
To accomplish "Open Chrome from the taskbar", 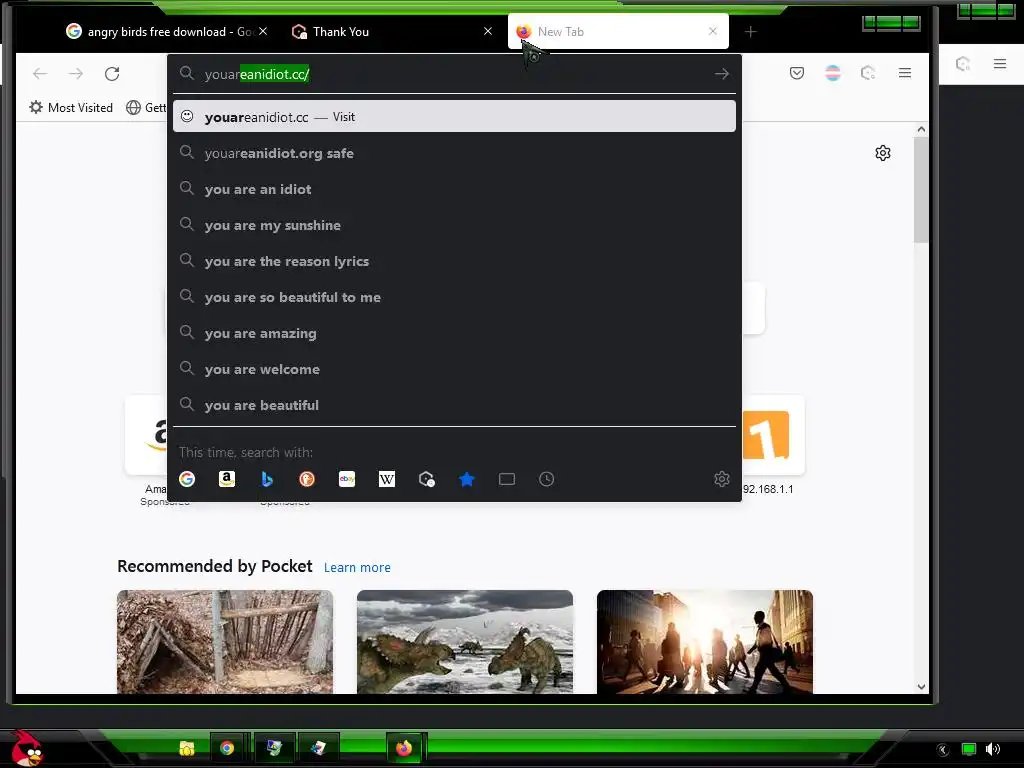I will click(x=227, y=748).
